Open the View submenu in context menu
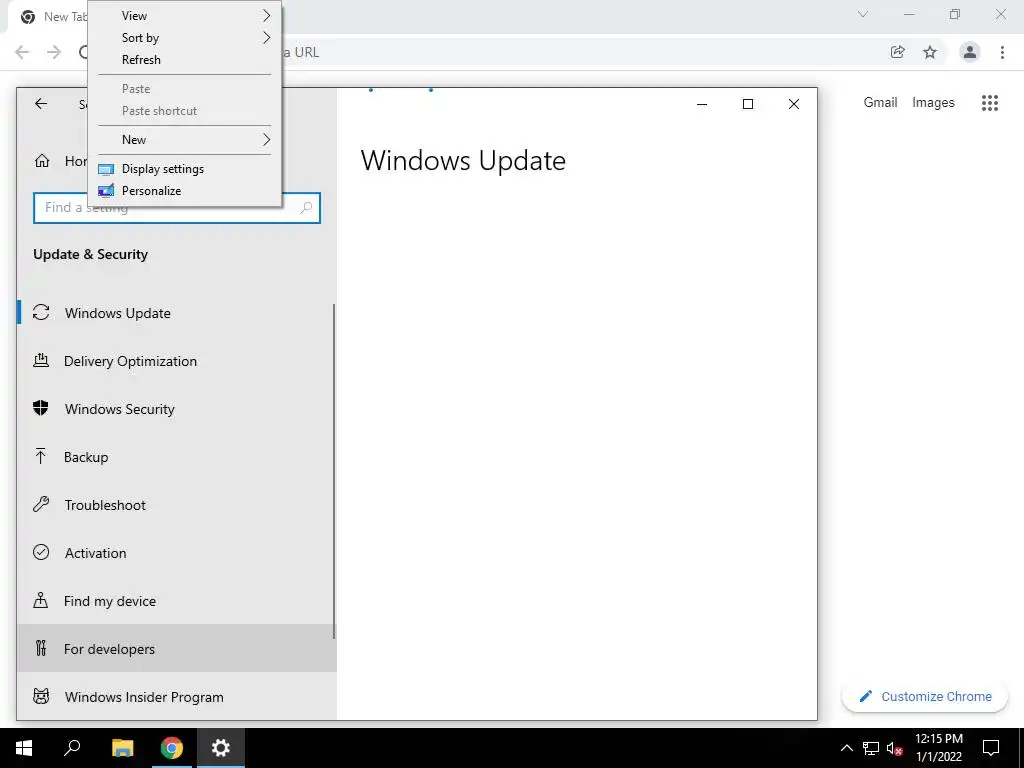This screenshot has height=768, width=1024. click(185, 16)
